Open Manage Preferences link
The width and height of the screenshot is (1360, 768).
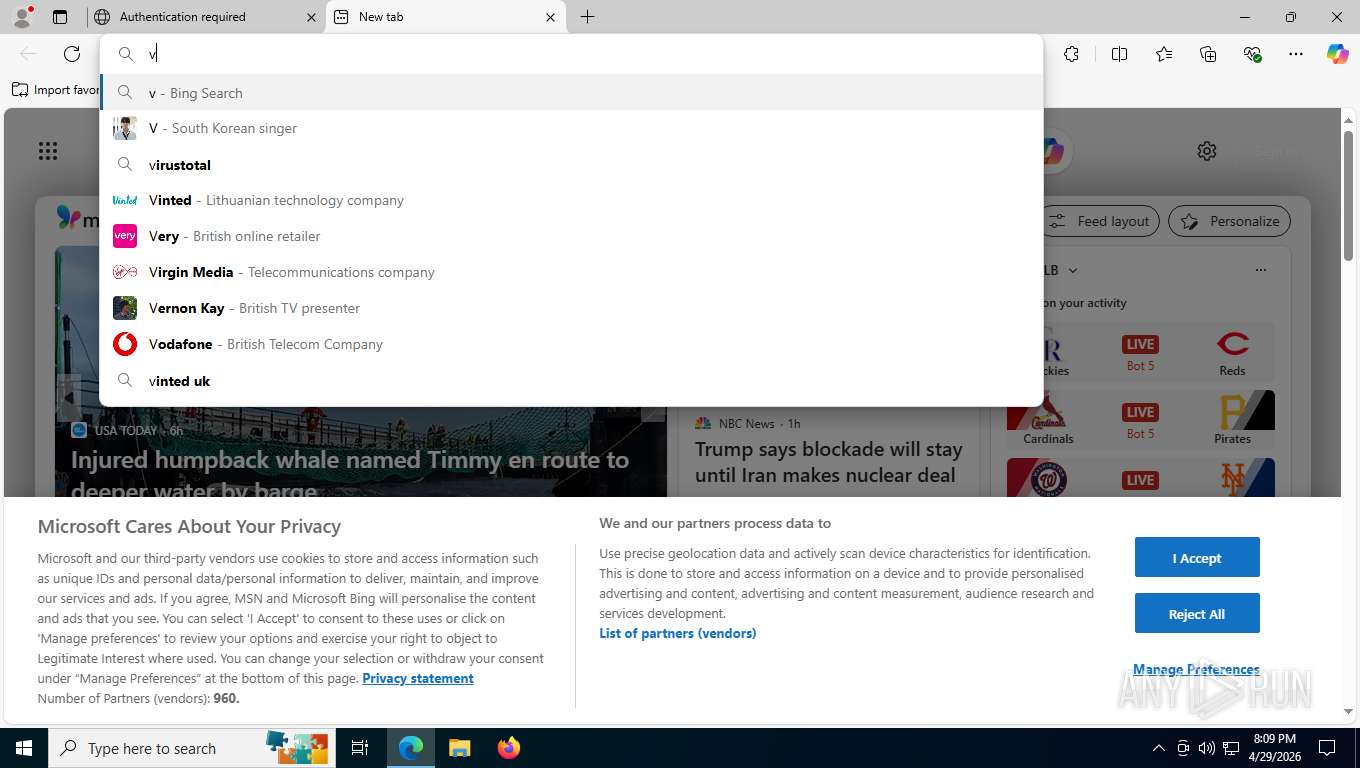(1196, 669)
